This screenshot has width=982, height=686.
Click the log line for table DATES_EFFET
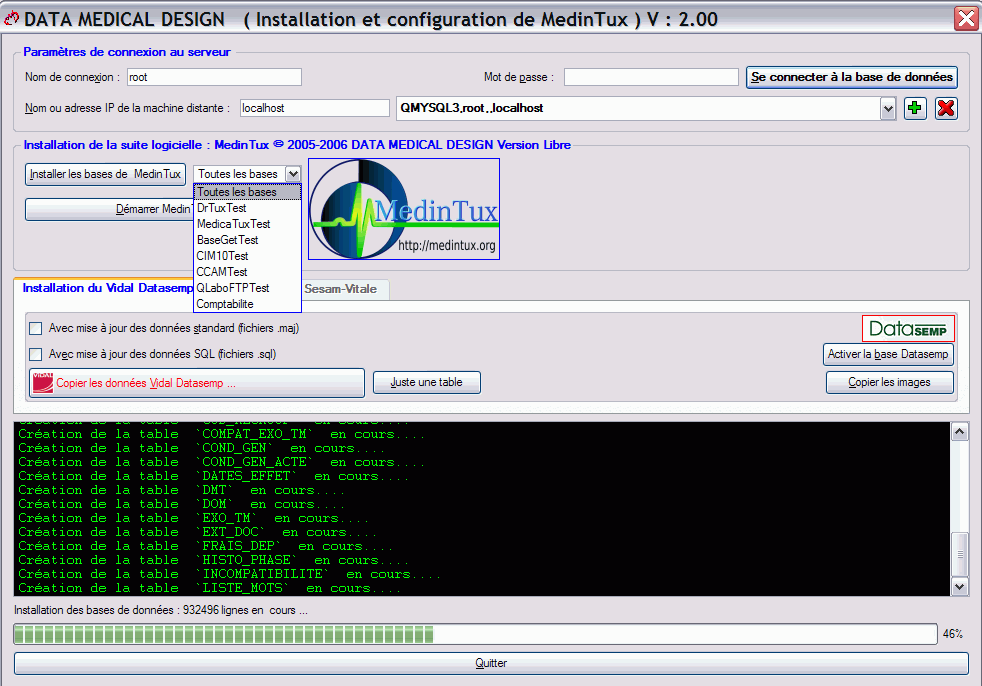(214, 476)
